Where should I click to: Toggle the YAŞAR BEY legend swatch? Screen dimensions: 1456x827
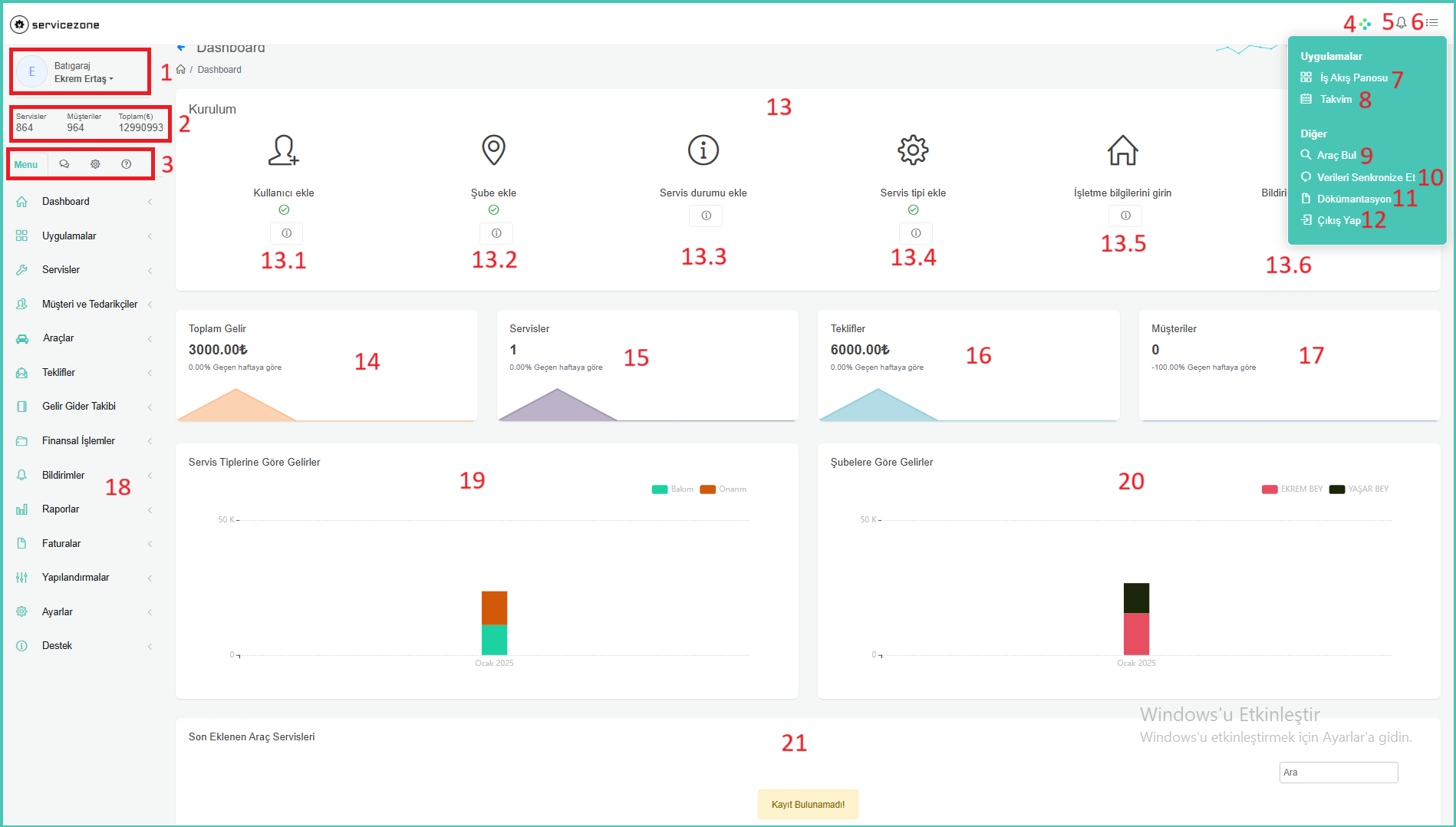tap(1337, 489)
